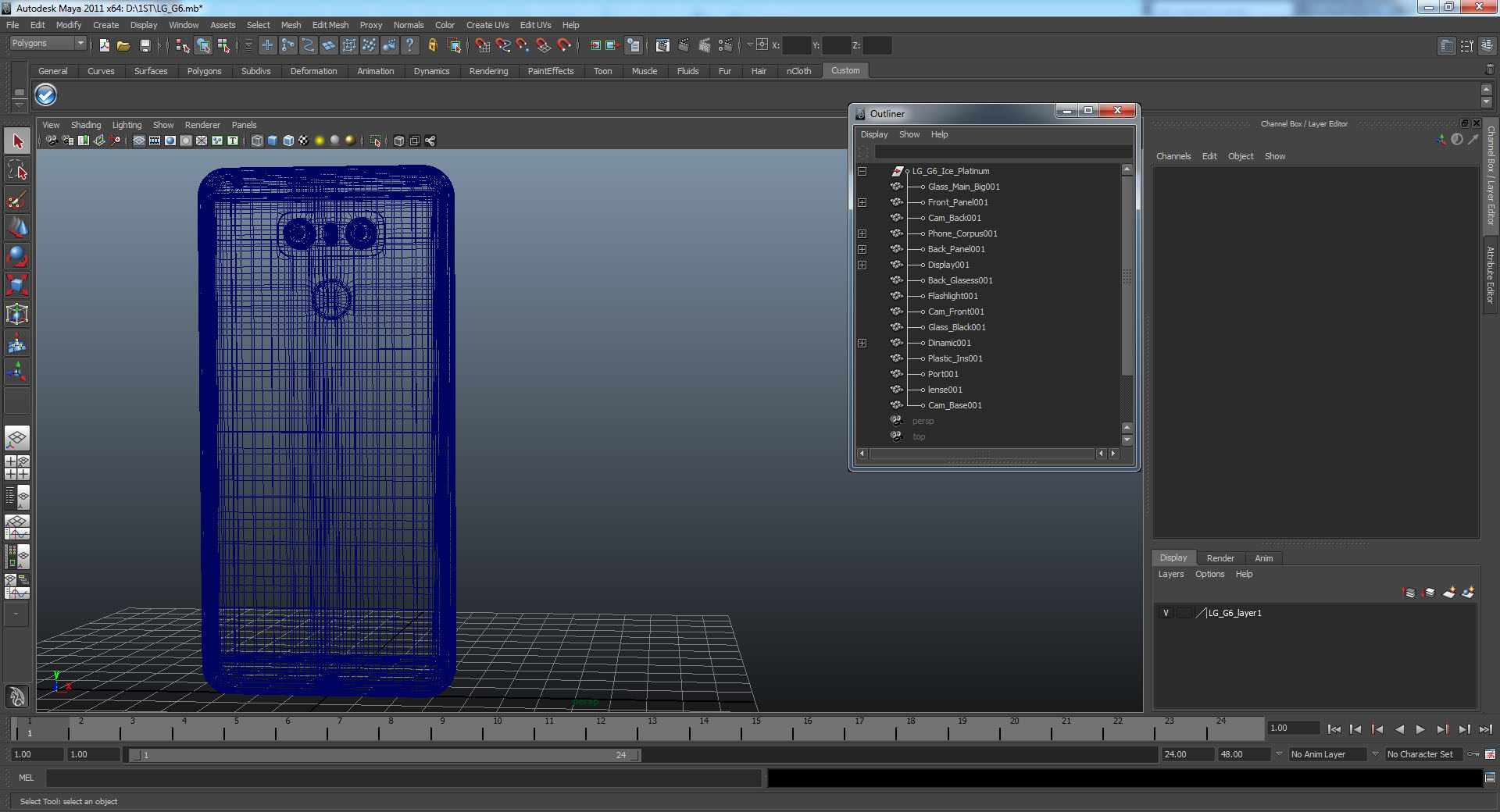Viewport: 1500px width, 812px height.
Task: Open the script editor icon
Action: [1490, 778]
